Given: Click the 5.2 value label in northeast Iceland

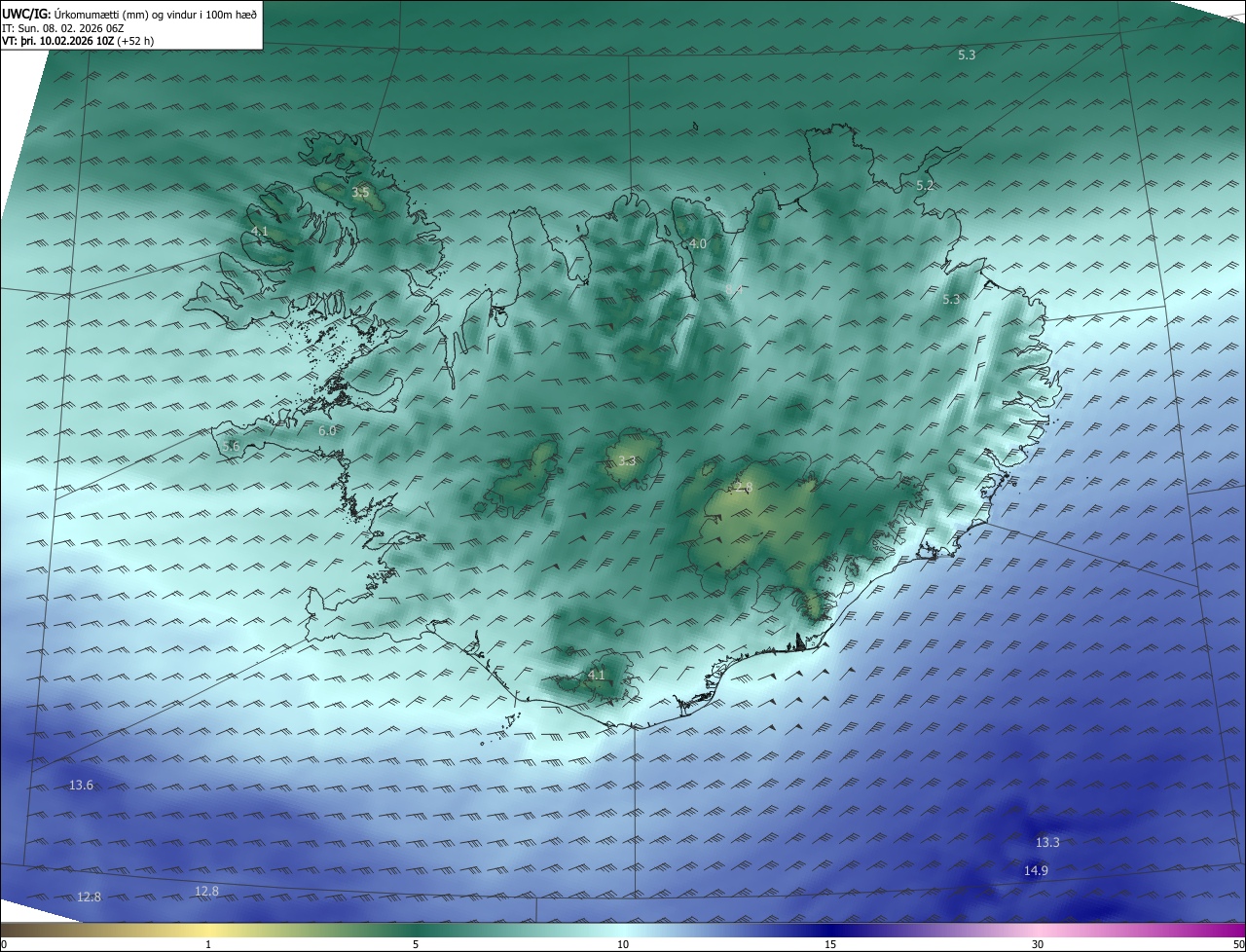Looking at the screenshot, I should [x=925, y=185].
